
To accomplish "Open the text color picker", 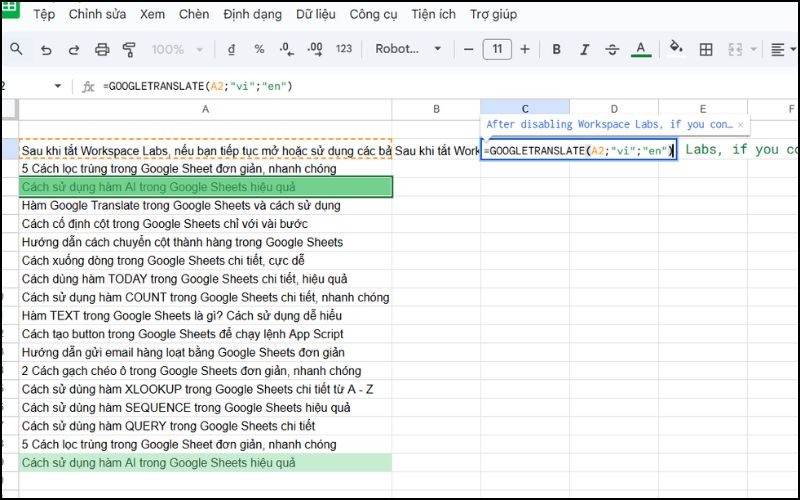I will (641, 49).
